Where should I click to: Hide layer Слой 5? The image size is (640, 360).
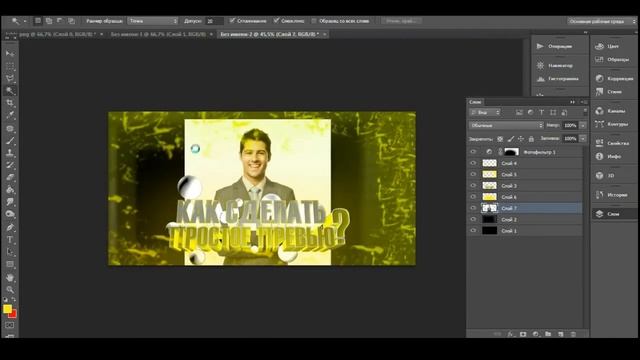point(473,174)
